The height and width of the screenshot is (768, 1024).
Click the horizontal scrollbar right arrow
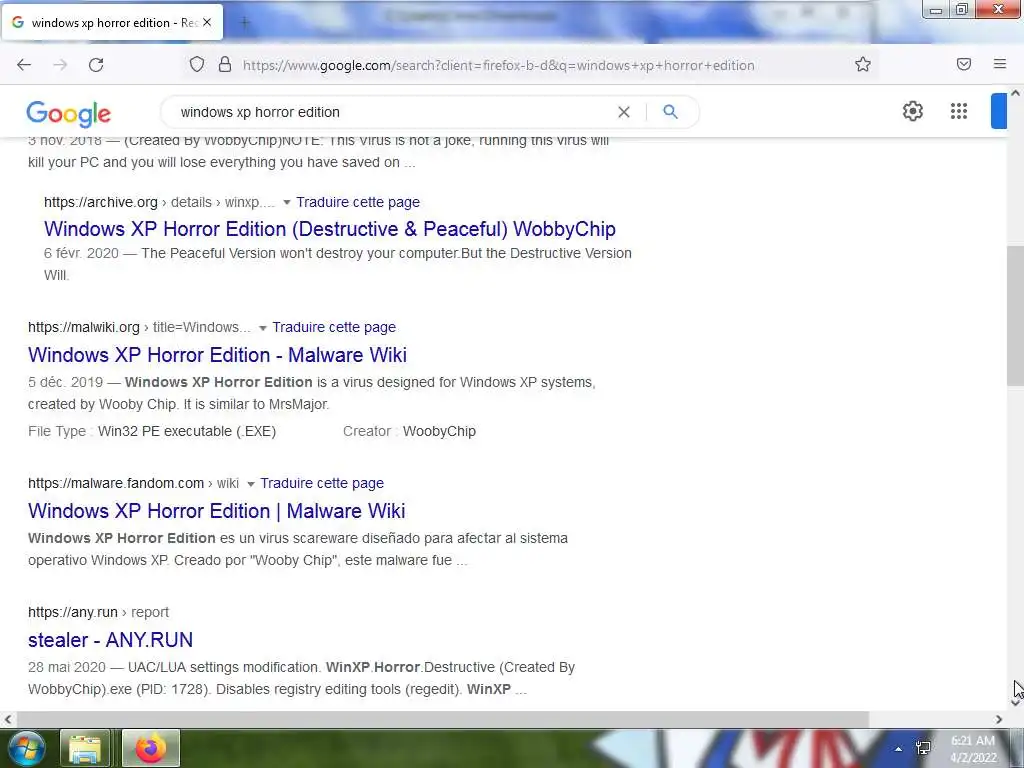[999, 720]
